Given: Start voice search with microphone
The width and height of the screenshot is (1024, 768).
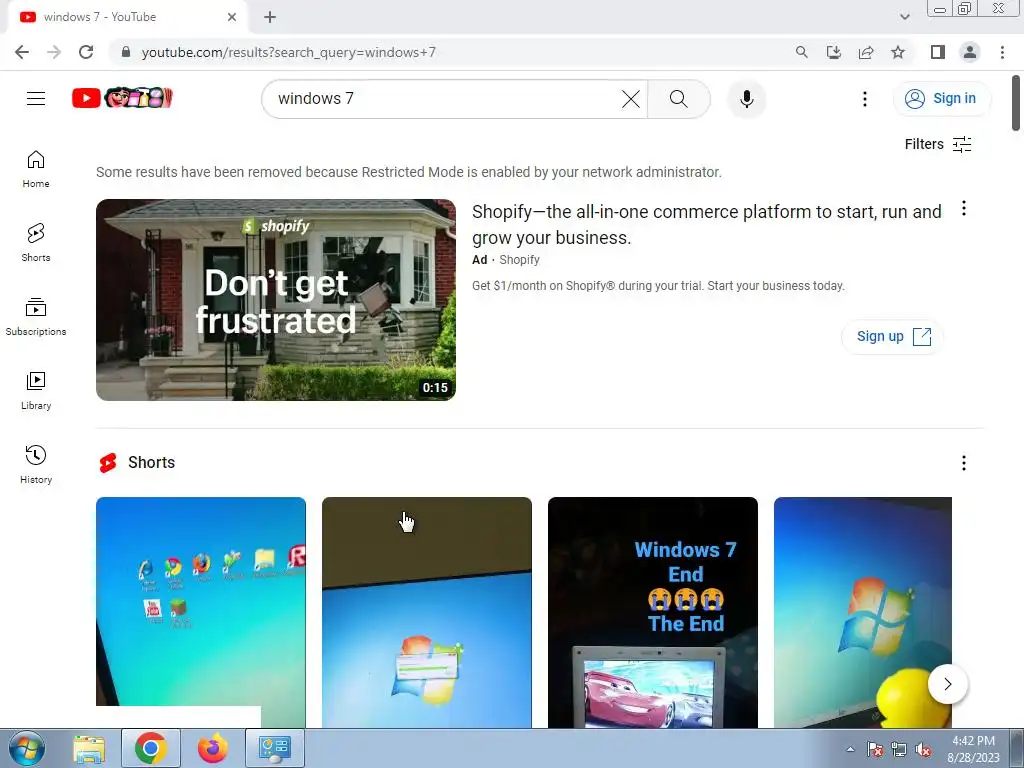Looking at the screenshot, I should click(x=746, y=99).
